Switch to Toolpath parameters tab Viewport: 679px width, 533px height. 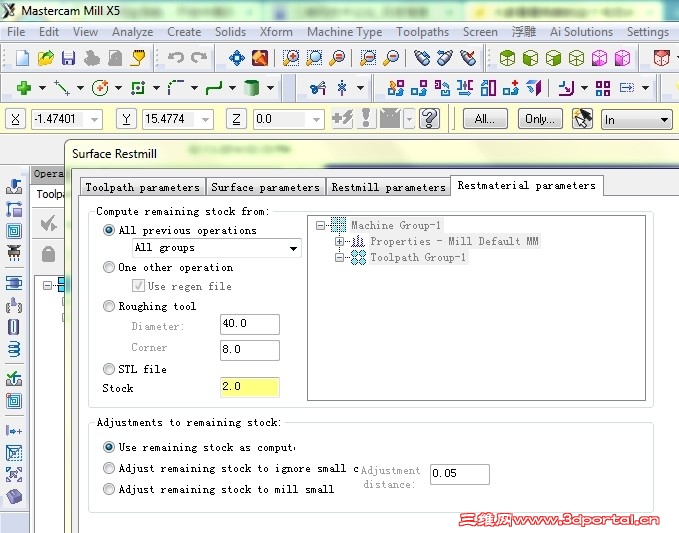coord(142,187)
